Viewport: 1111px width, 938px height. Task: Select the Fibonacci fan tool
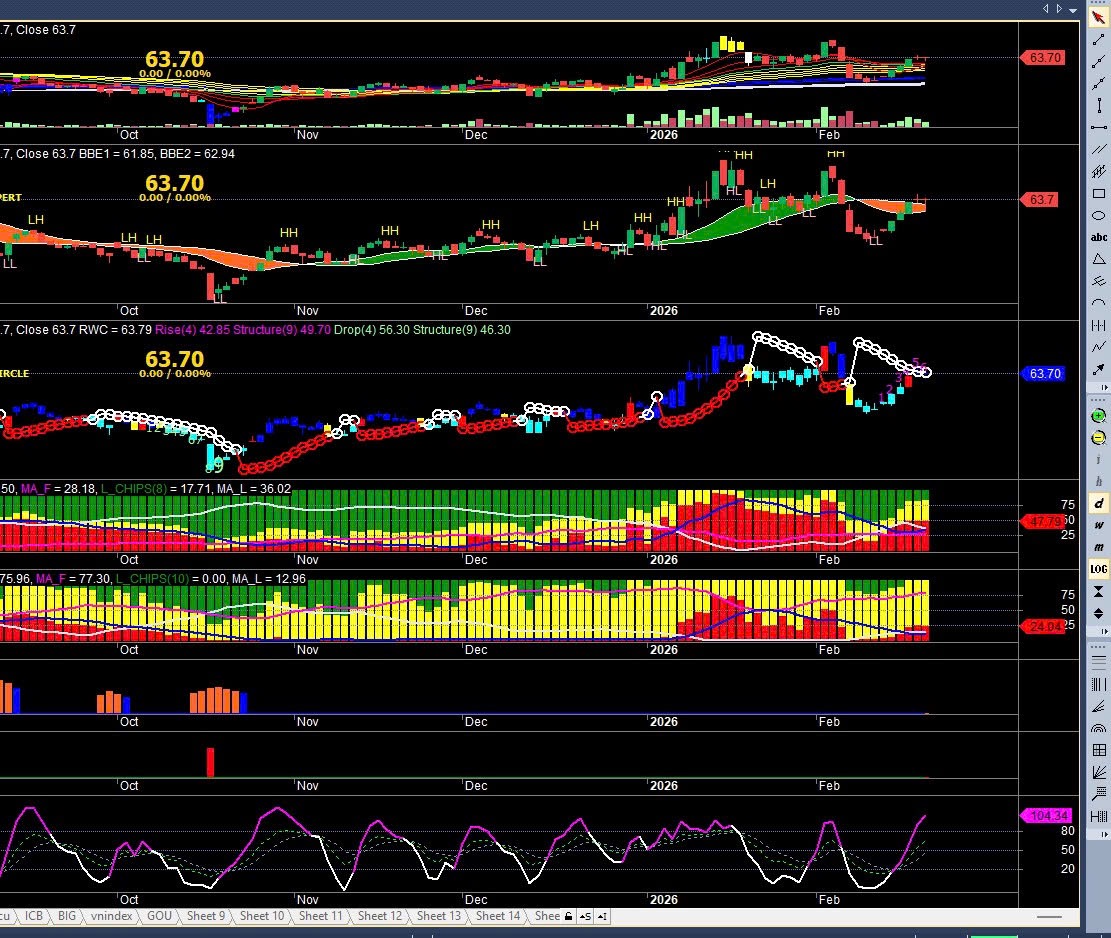[x=1098, y=706]
